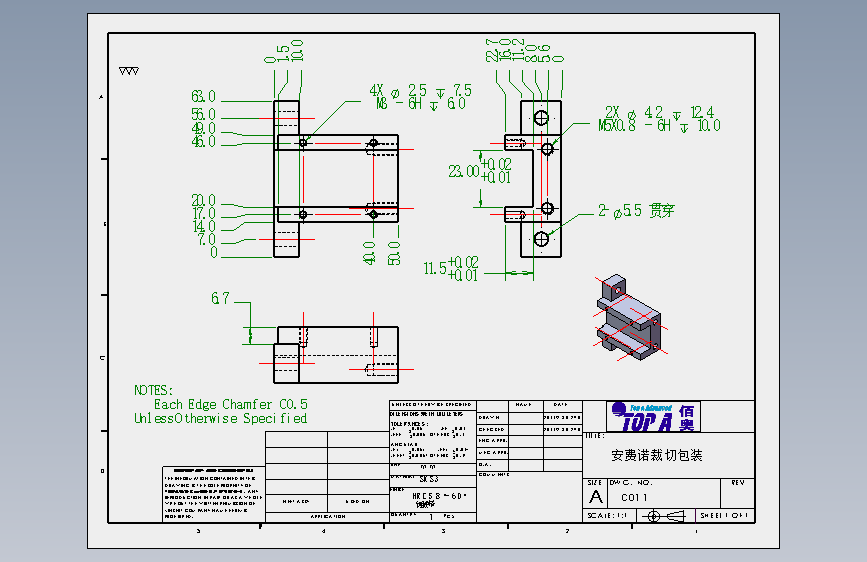
Task: Click the DWG. NO. label
Action: tap(631, 483)
